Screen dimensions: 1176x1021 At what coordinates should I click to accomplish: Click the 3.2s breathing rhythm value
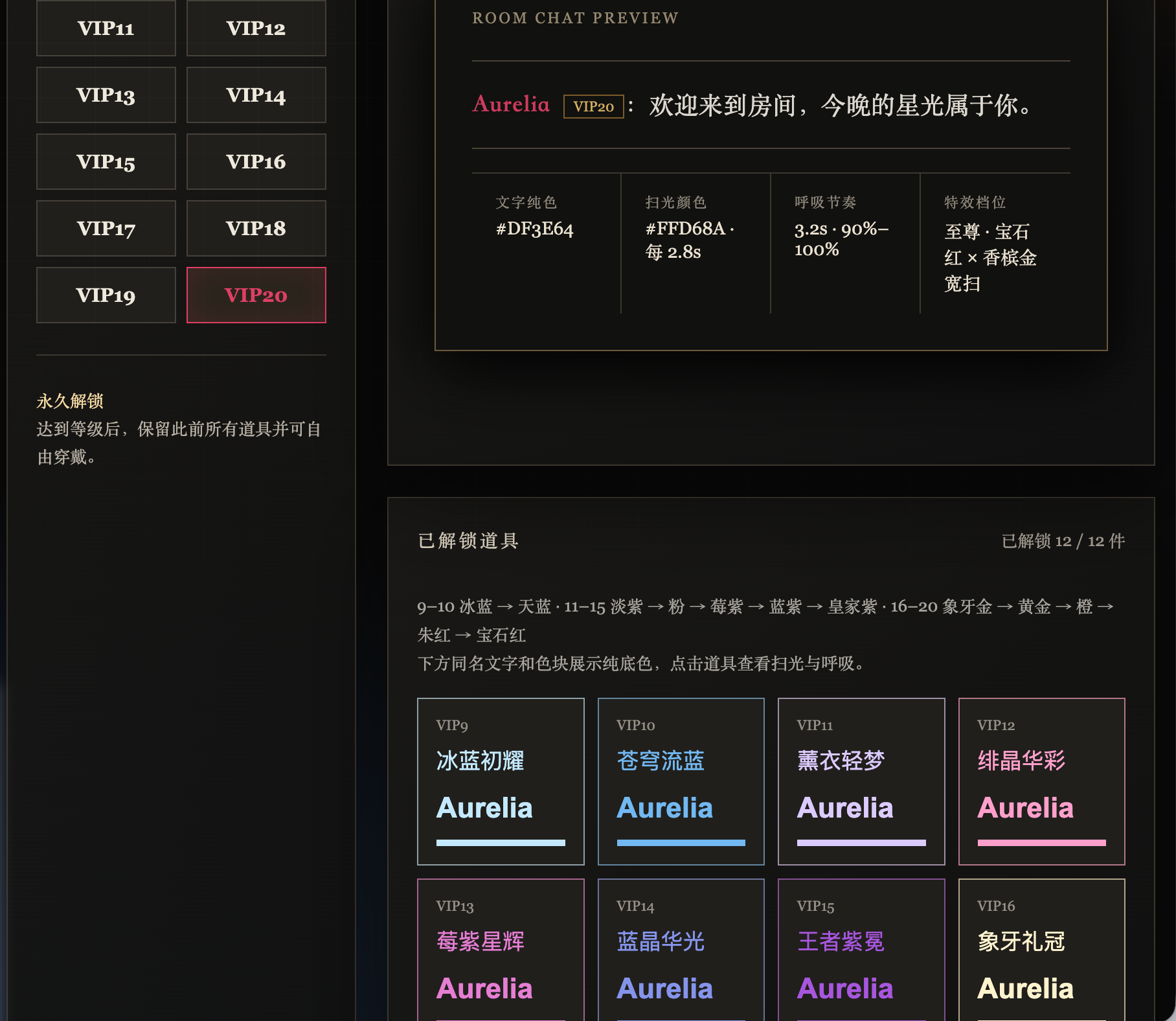[x=841, y=239]
